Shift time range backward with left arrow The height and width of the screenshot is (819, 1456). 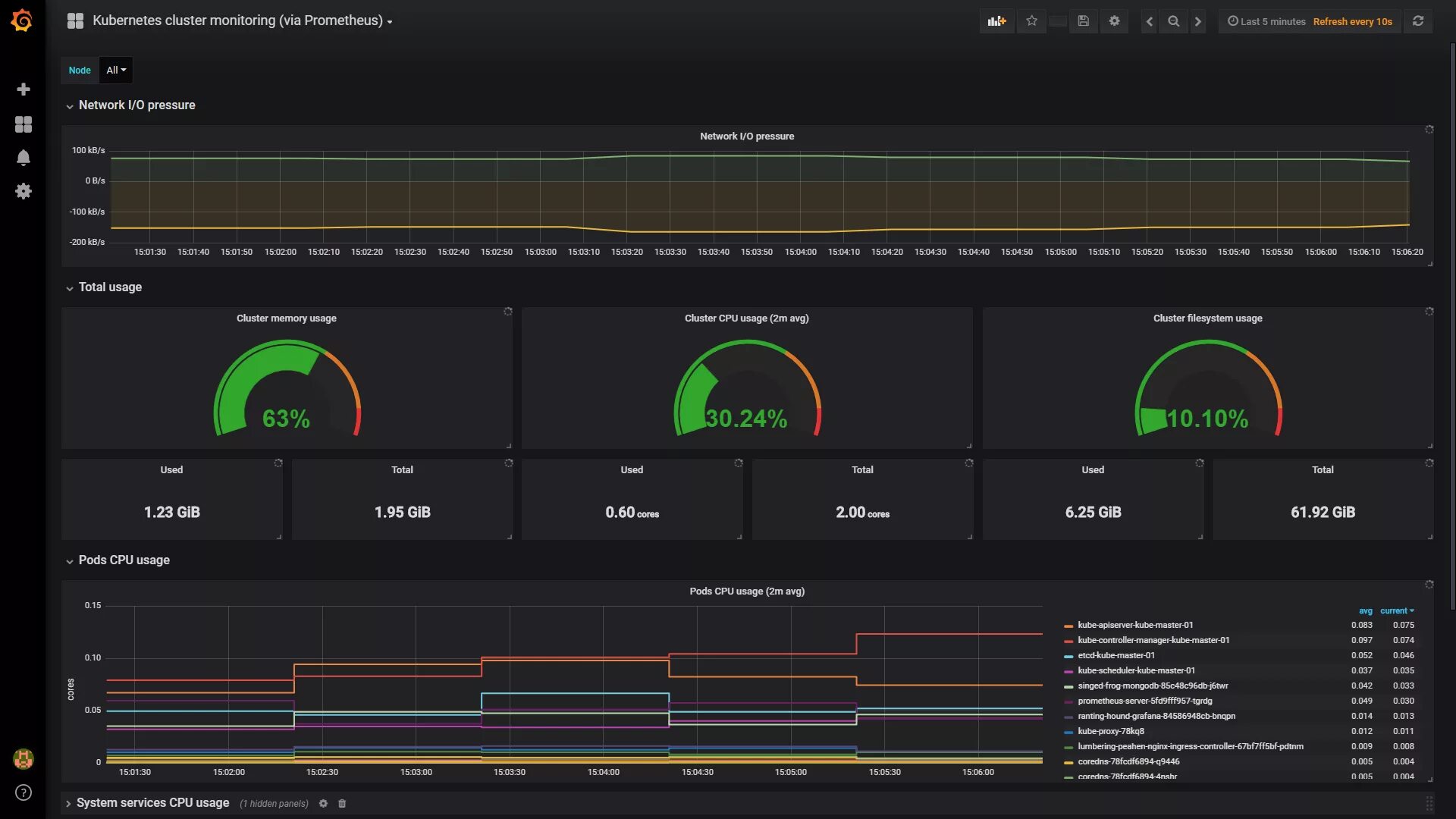[1150, 21]
